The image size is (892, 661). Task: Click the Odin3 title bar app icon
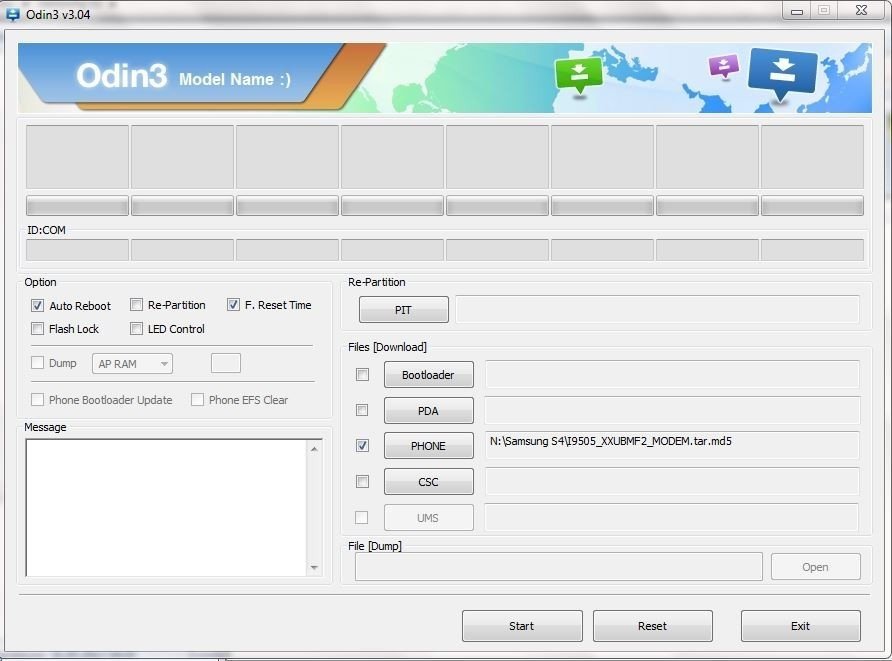pos(13,14)
